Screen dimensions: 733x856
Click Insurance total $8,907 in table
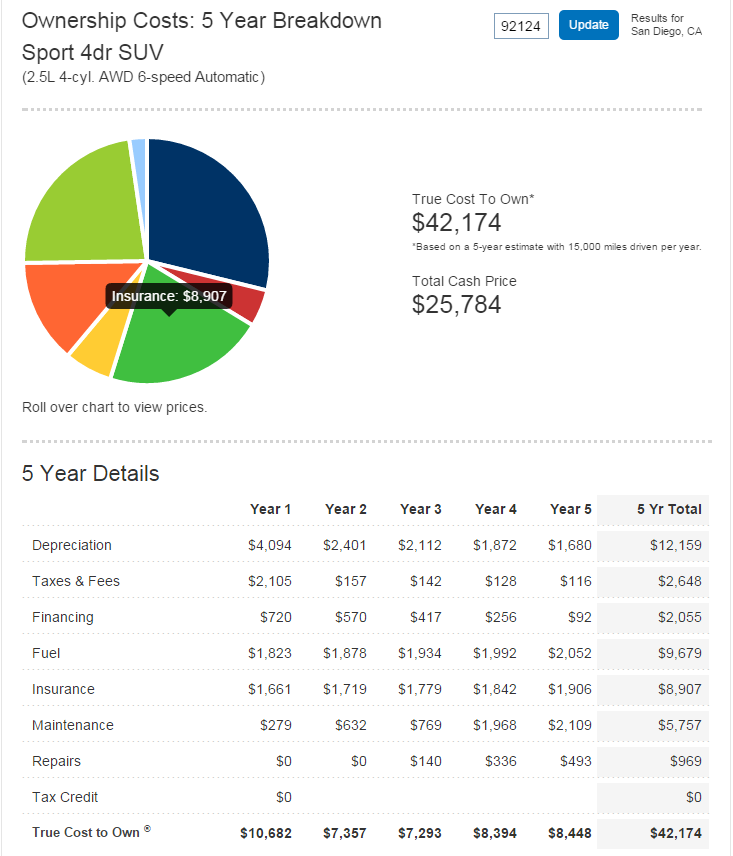(680, 689)
